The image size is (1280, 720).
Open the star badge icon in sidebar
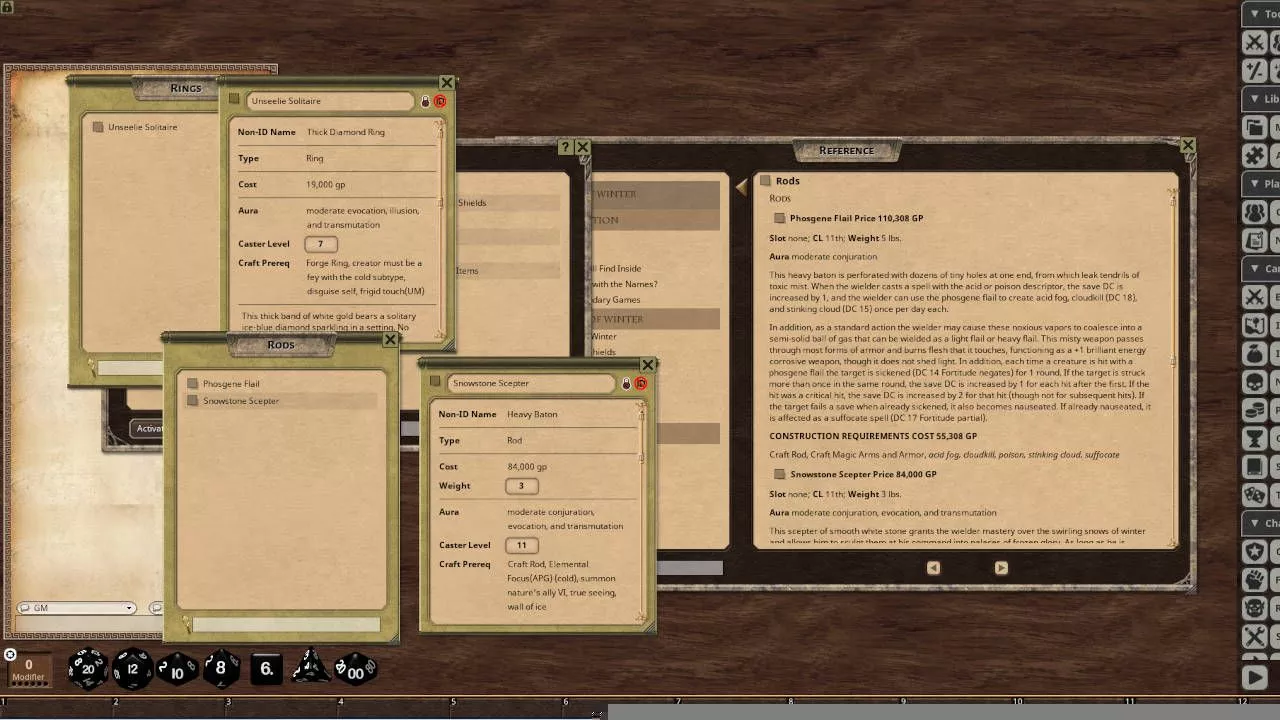point(1254,551)
